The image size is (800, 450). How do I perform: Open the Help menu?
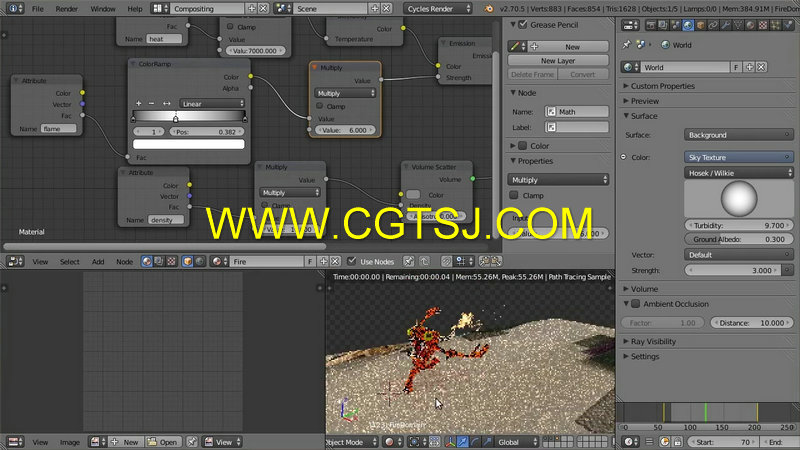[135, 9]
